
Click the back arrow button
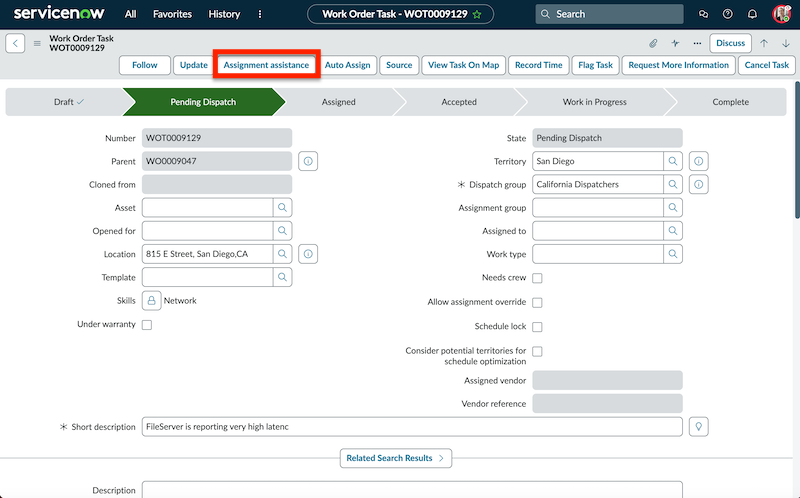tap(15, 43)
